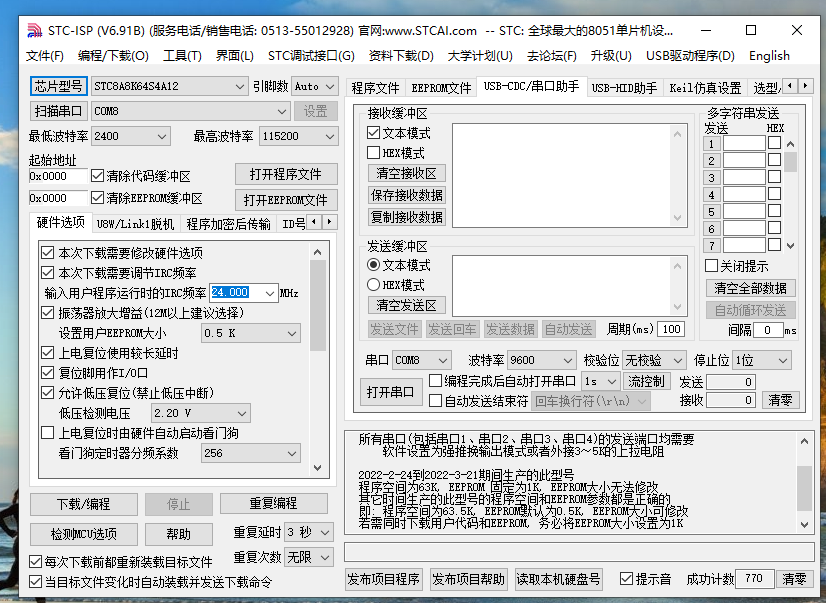
Task: Toggle 清除EEPROM缓冲区 checkbox
Action: pyautogui.click(x=97, y=197)
